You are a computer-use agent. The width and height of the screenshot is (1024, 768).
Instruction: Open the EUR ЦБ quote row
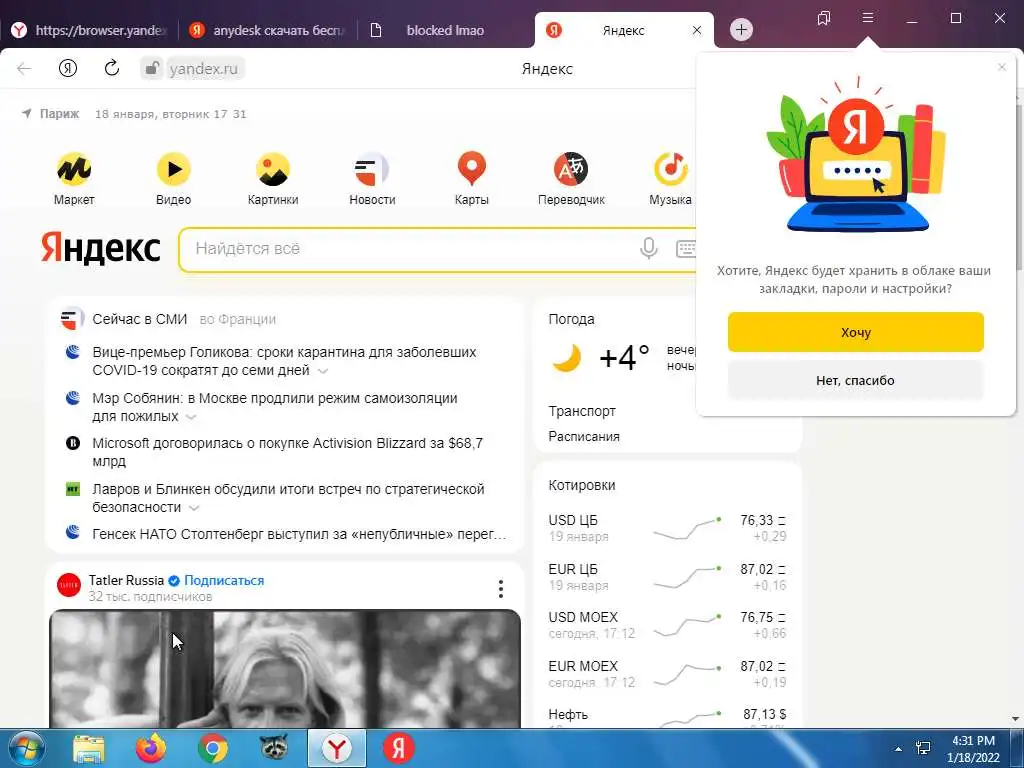click(x=667, y=577)
